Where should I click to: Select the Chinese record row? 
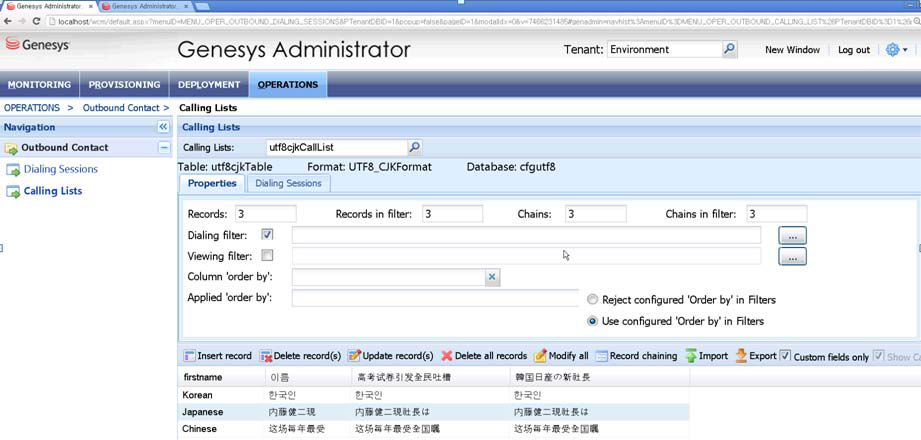point(433,429)
